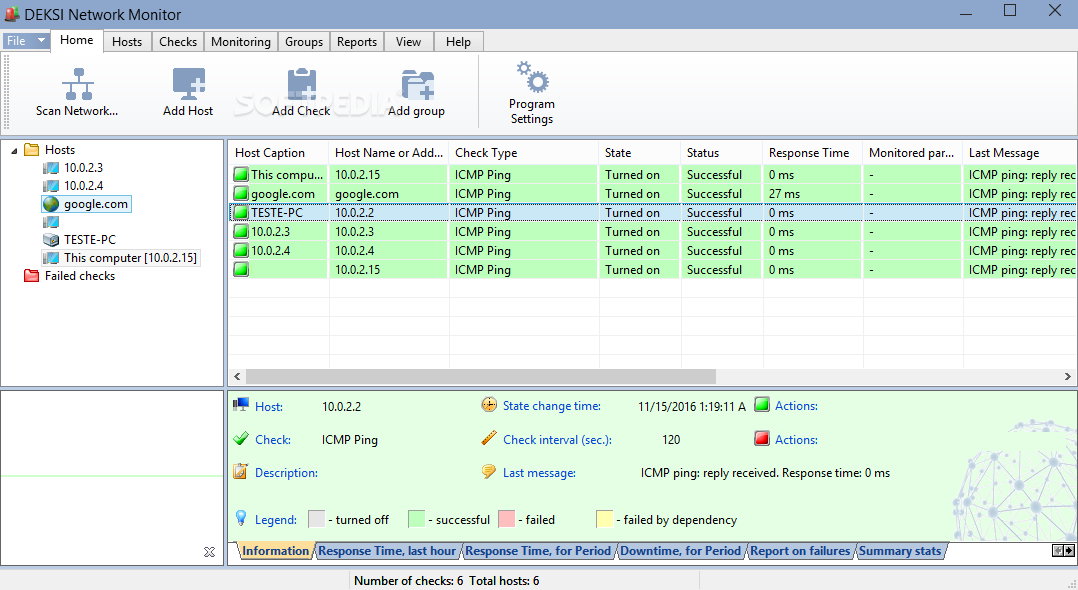Click green status icon of This computer row
The image size is (1078, 590).
point(241,175)
